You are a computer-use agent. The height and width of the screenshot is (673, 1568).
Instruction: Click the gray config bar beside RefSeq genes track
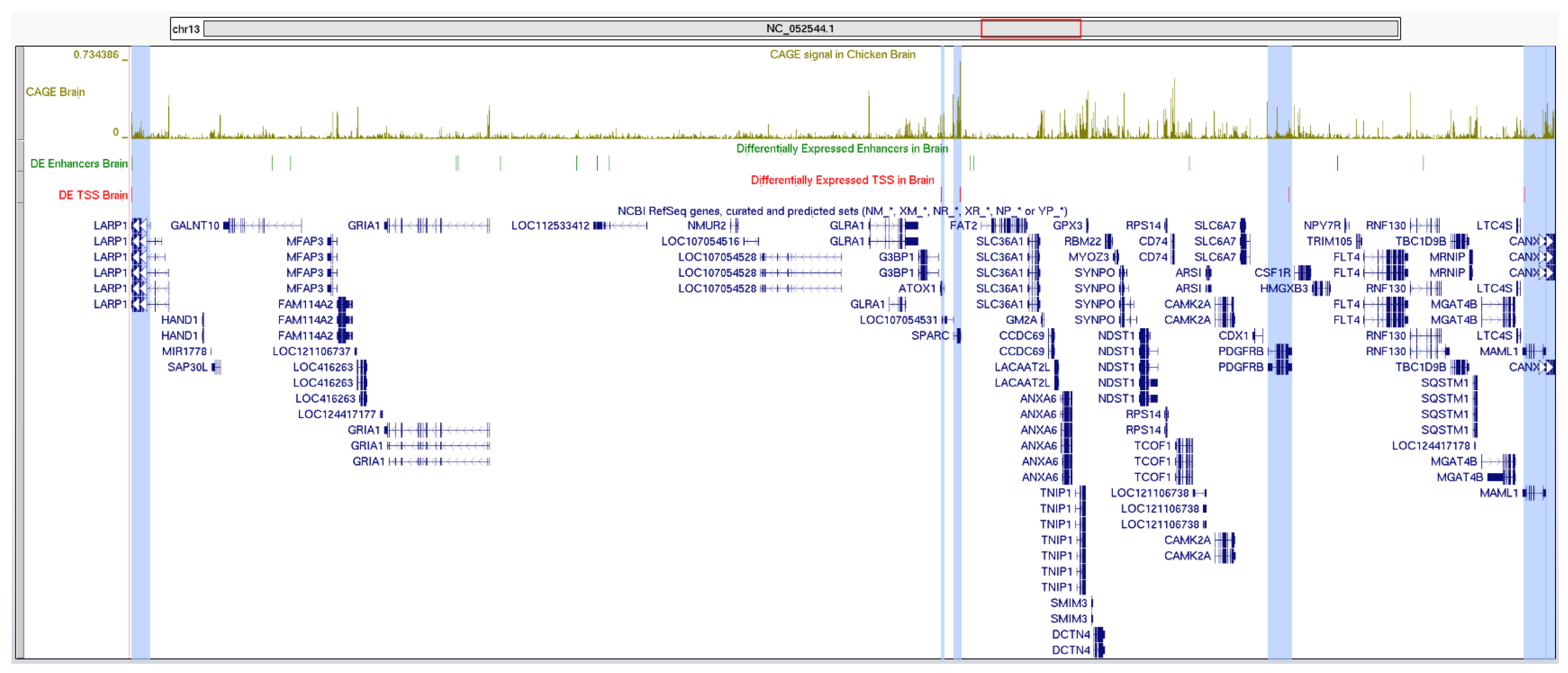[20, 430]
